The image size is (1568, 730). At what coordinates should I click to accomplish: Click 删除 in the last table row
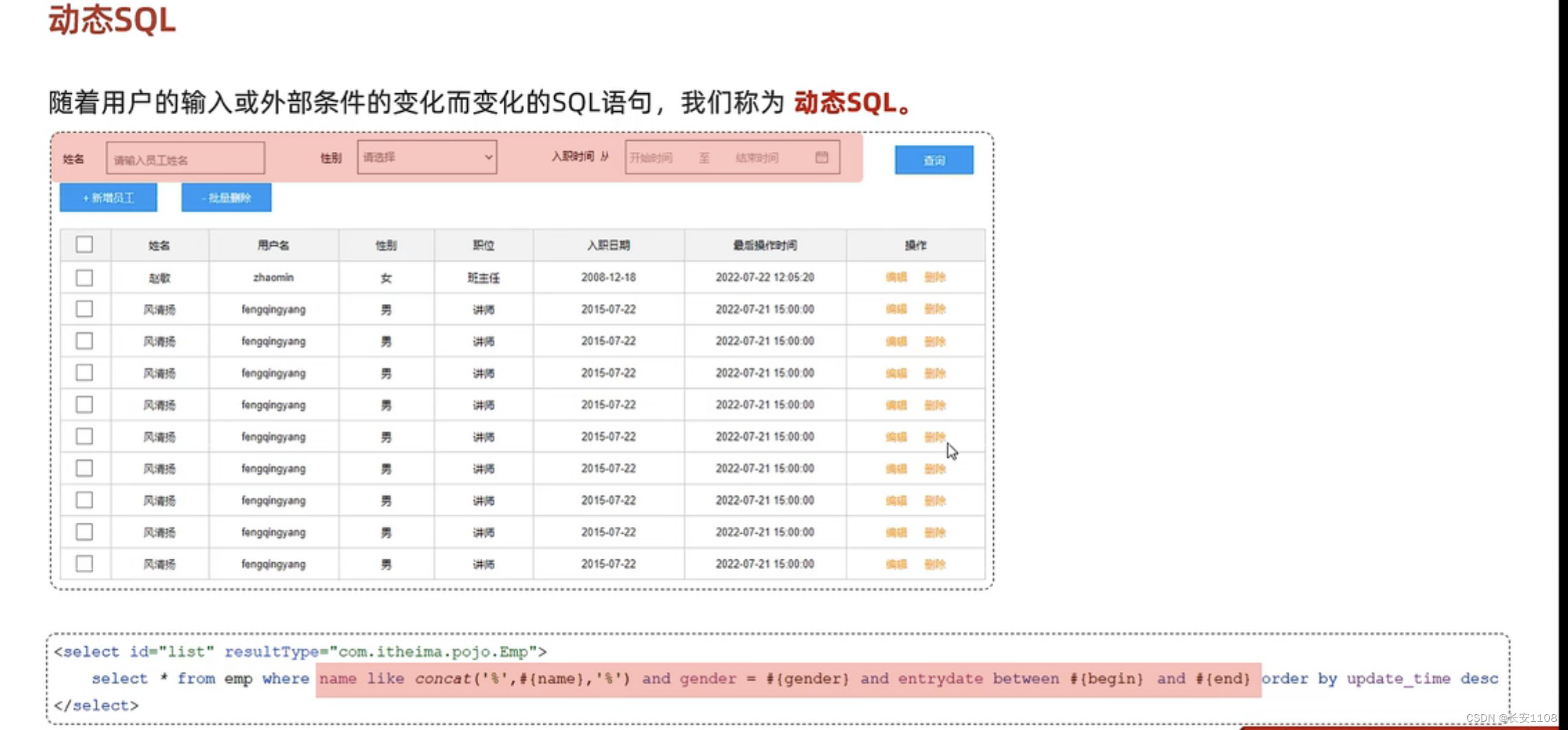(x=934, y=564)
